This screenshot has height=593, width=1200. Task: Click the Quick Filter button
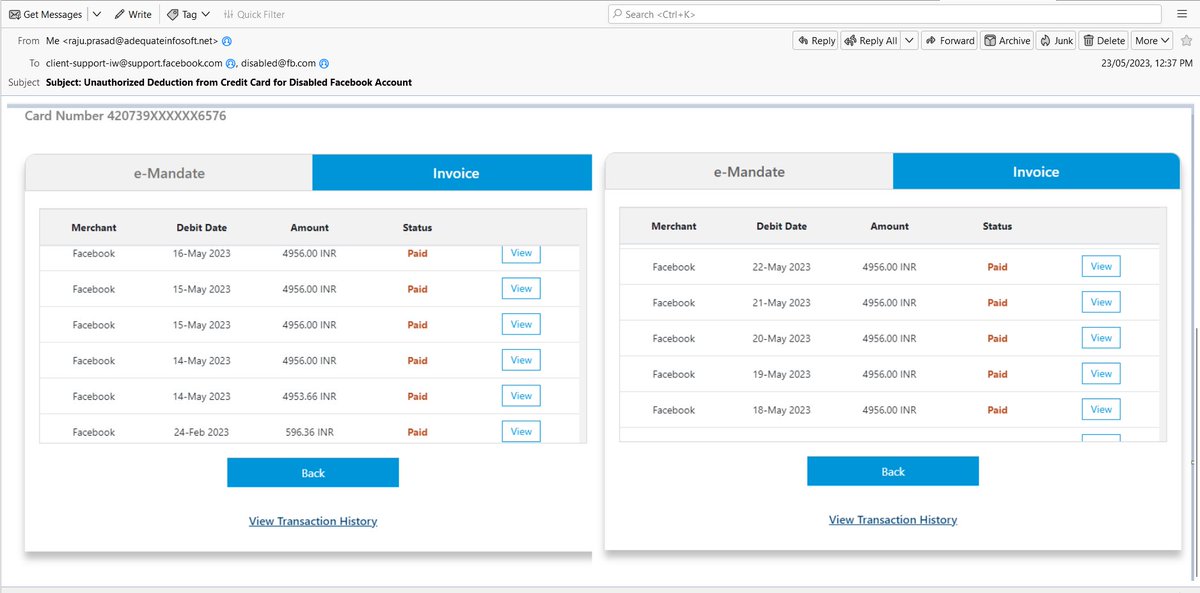tap(254, 15)
